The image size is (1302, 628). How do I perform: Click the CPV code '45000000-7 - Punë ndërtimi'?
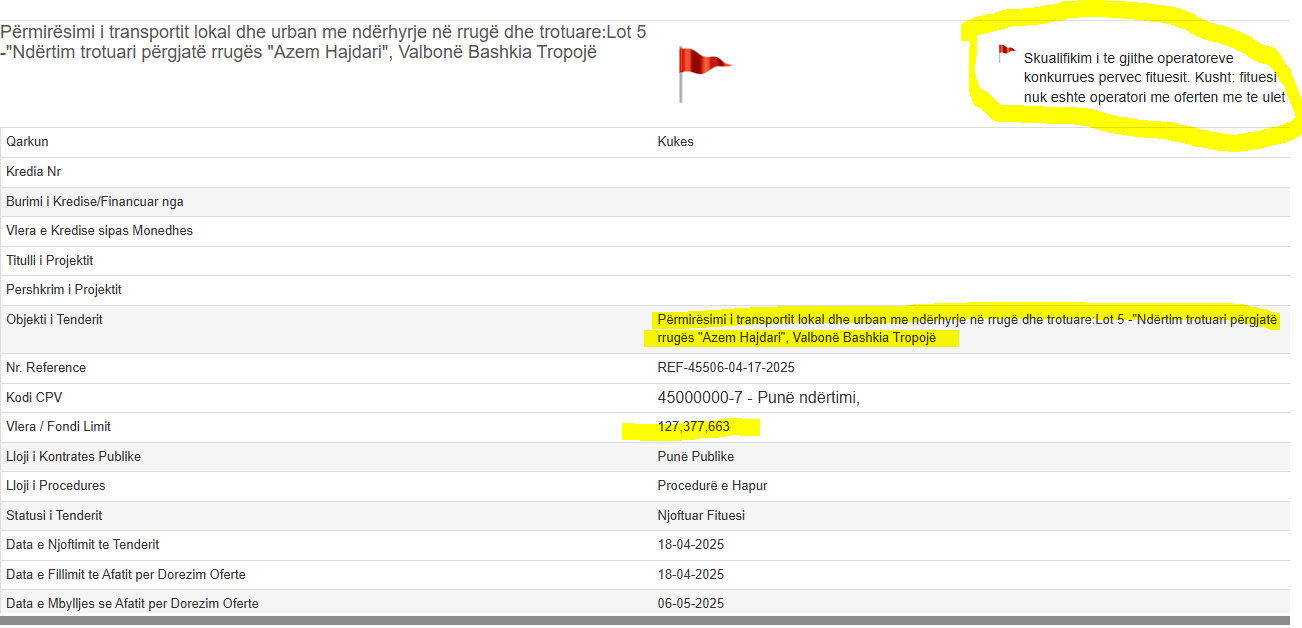758,398
